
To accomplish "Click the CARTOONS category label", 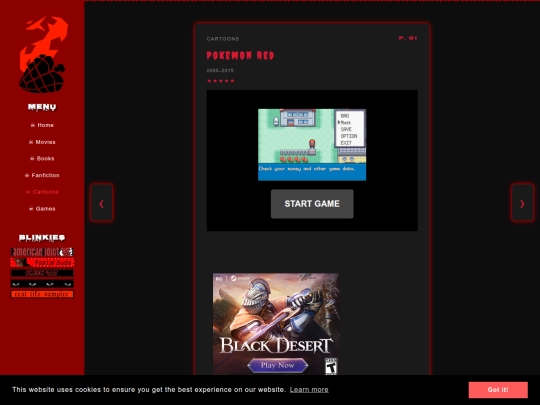I will [x=223, y=39].
